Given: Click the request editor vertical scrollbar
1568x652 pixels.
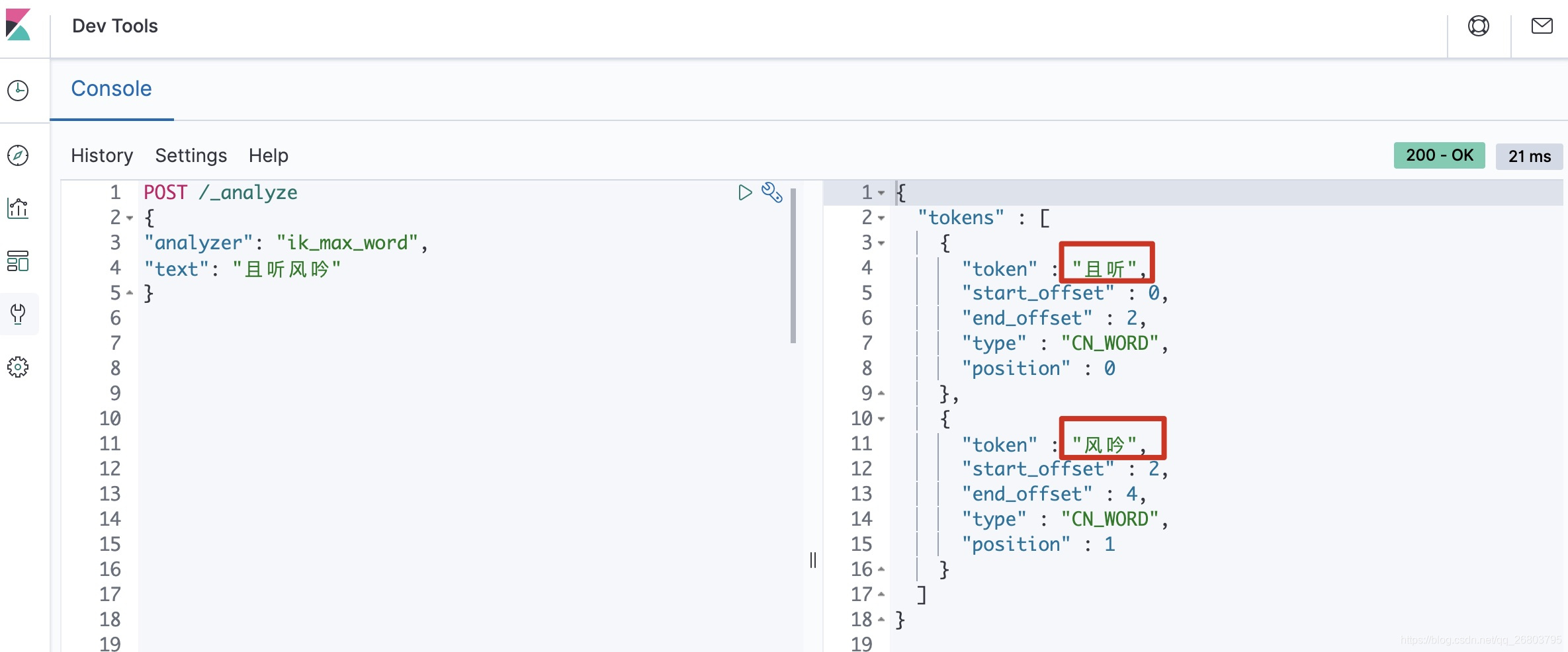Looking at the screenshot, I should [x=793, y=265].
